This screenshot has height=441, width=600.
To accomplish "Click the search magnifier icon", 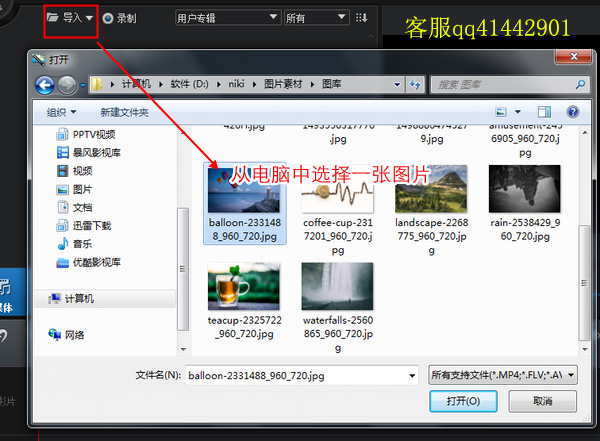I will [580, 84].
